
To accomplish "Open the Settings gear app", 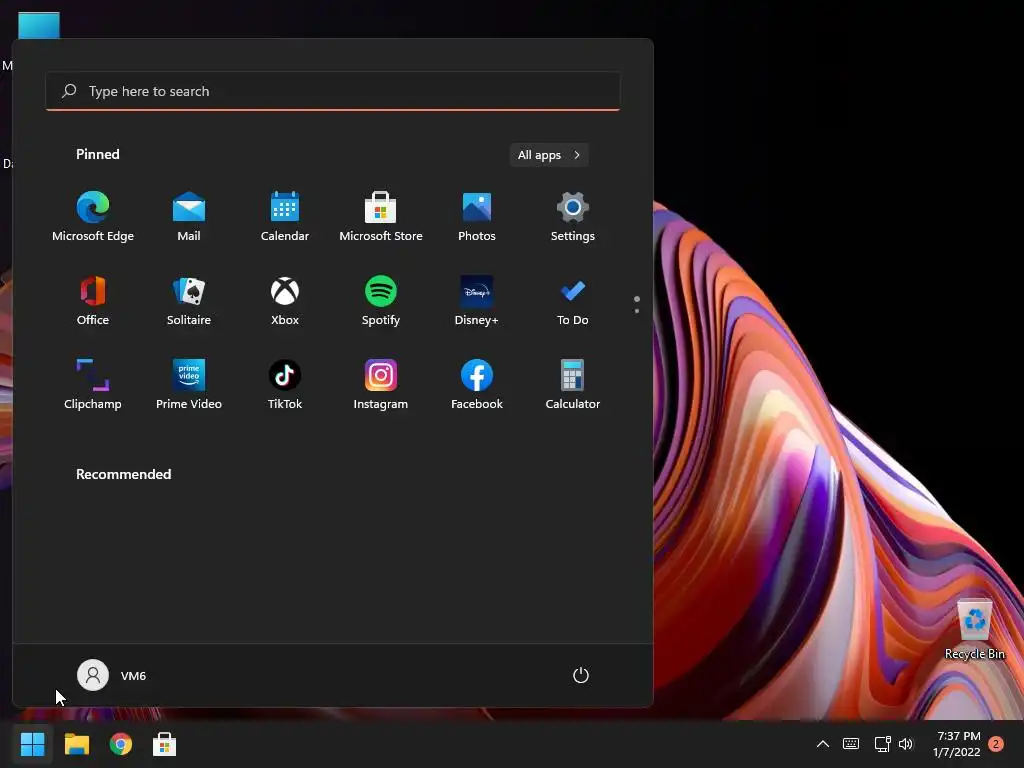I will (573, 217).
